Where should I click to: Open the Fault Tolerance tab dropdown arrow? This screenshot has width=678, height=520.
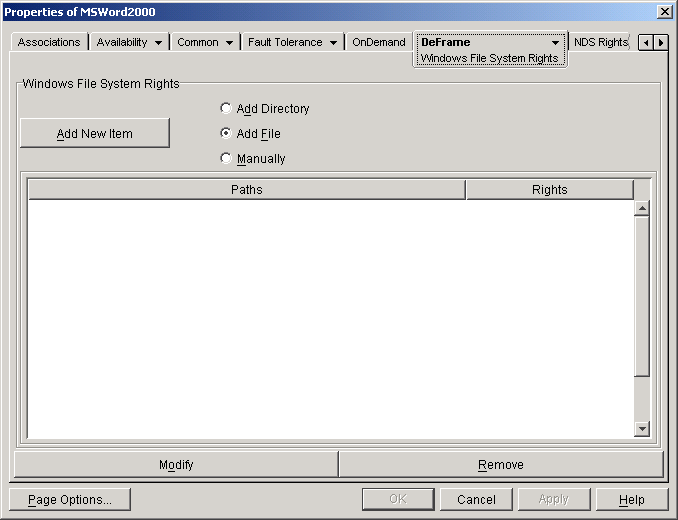pos(333,43)
